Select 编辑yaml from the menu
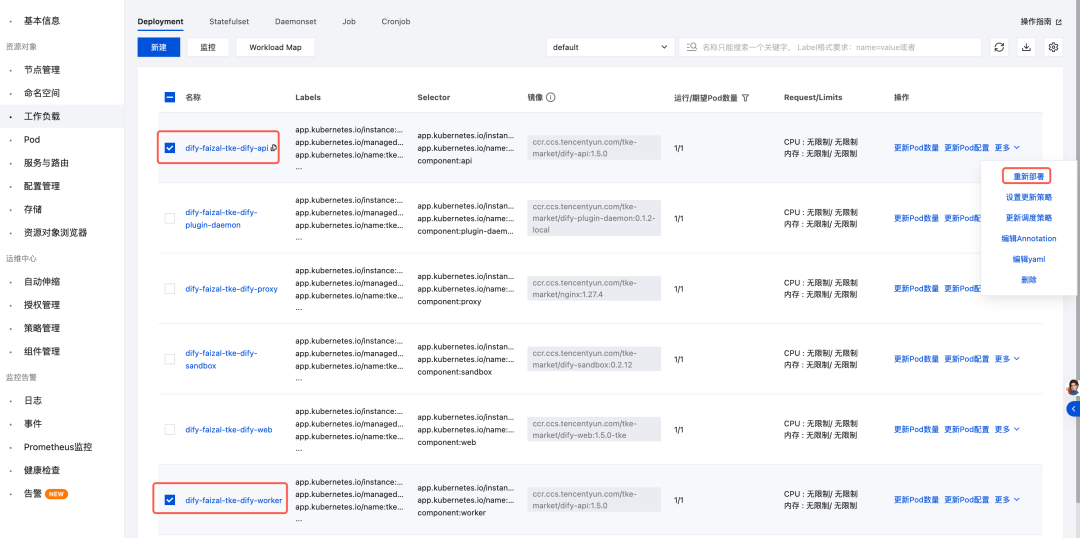Viewport: 1080px width, 538px height. [x=1028, y=259]
